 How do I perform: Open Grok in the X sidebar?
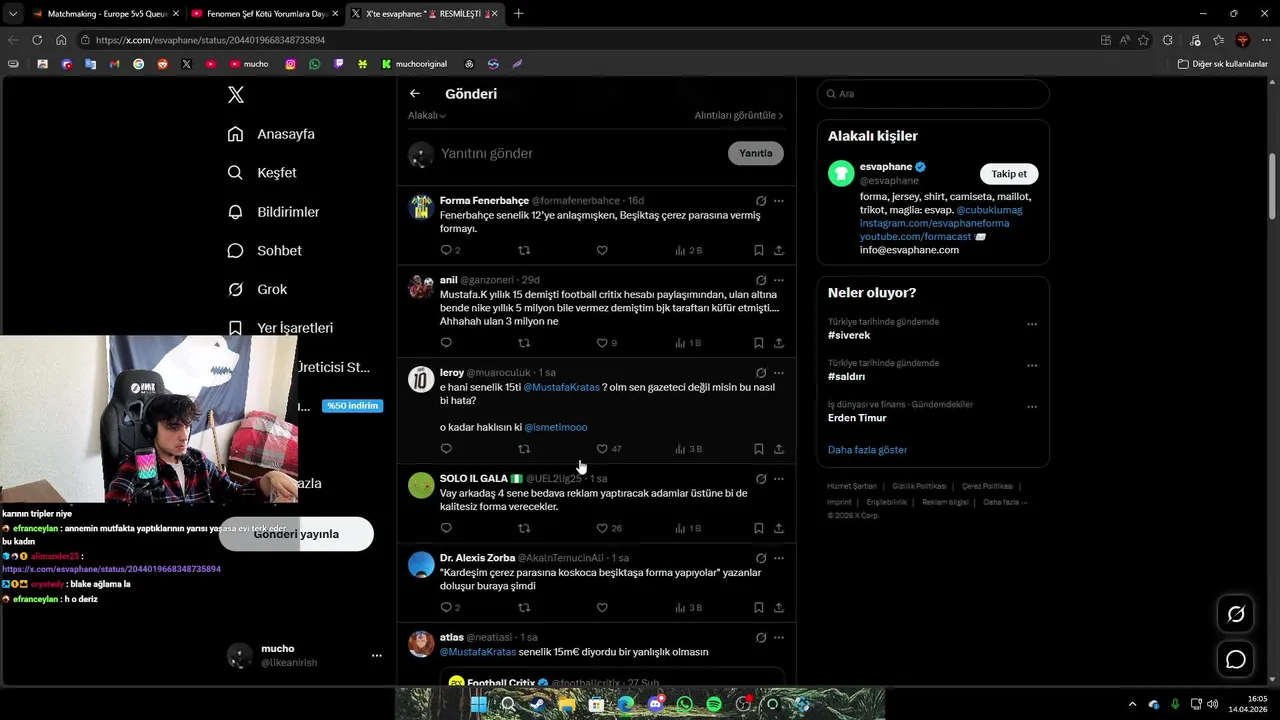tap(257, 290)
